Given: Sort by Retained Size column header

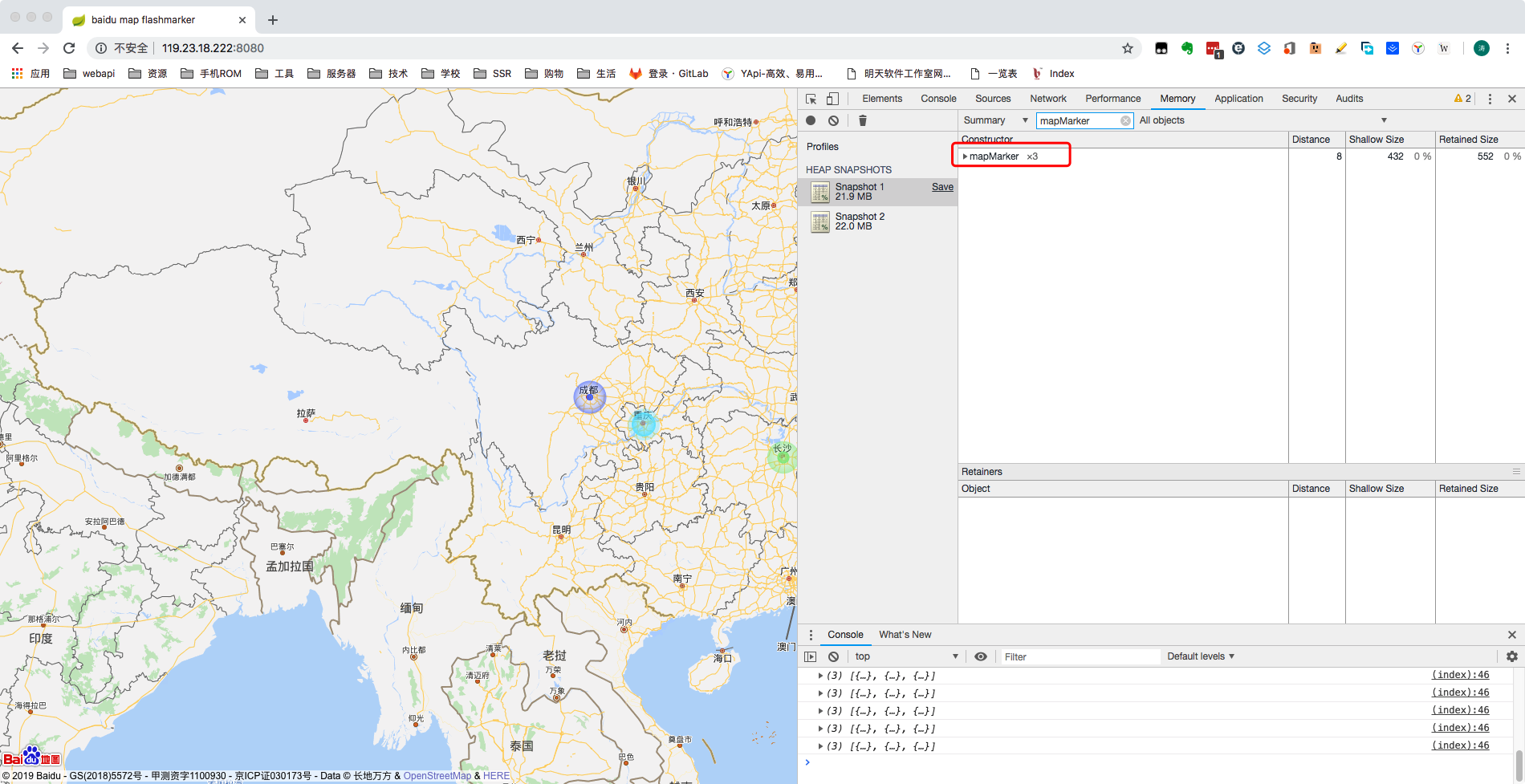Looking at the screenshot, I should [x=1479, y=140].
